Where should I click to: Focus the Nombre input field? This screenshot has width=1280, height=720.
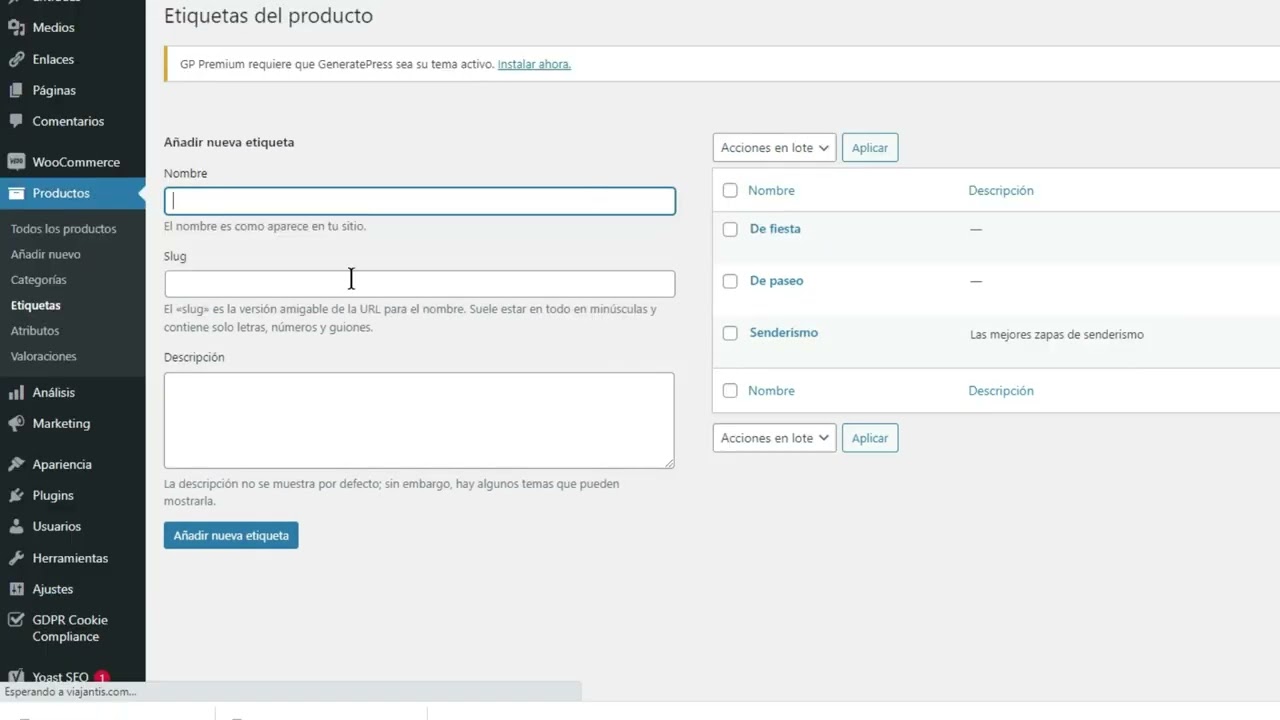(420, 201)
